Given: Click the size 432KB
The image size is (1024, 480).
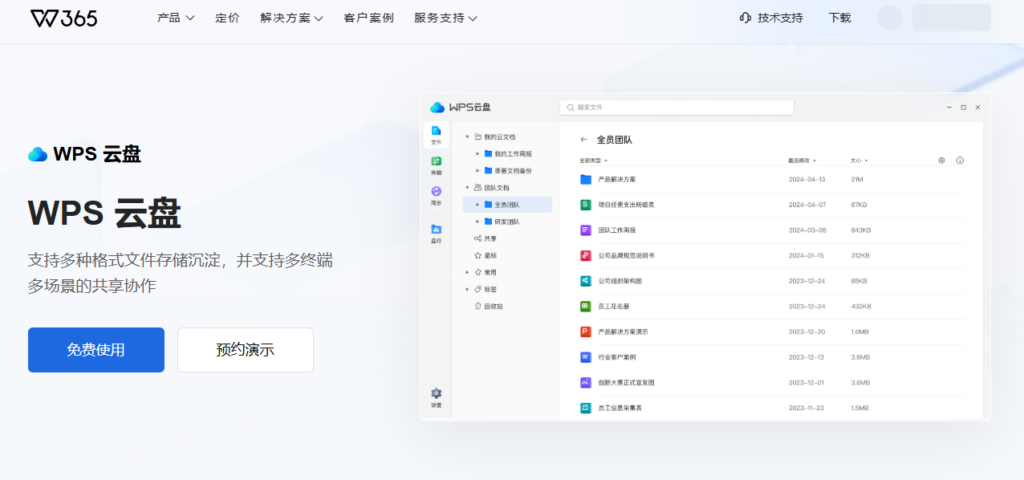Looking at the screenshot, I should (x=861, y=306).
